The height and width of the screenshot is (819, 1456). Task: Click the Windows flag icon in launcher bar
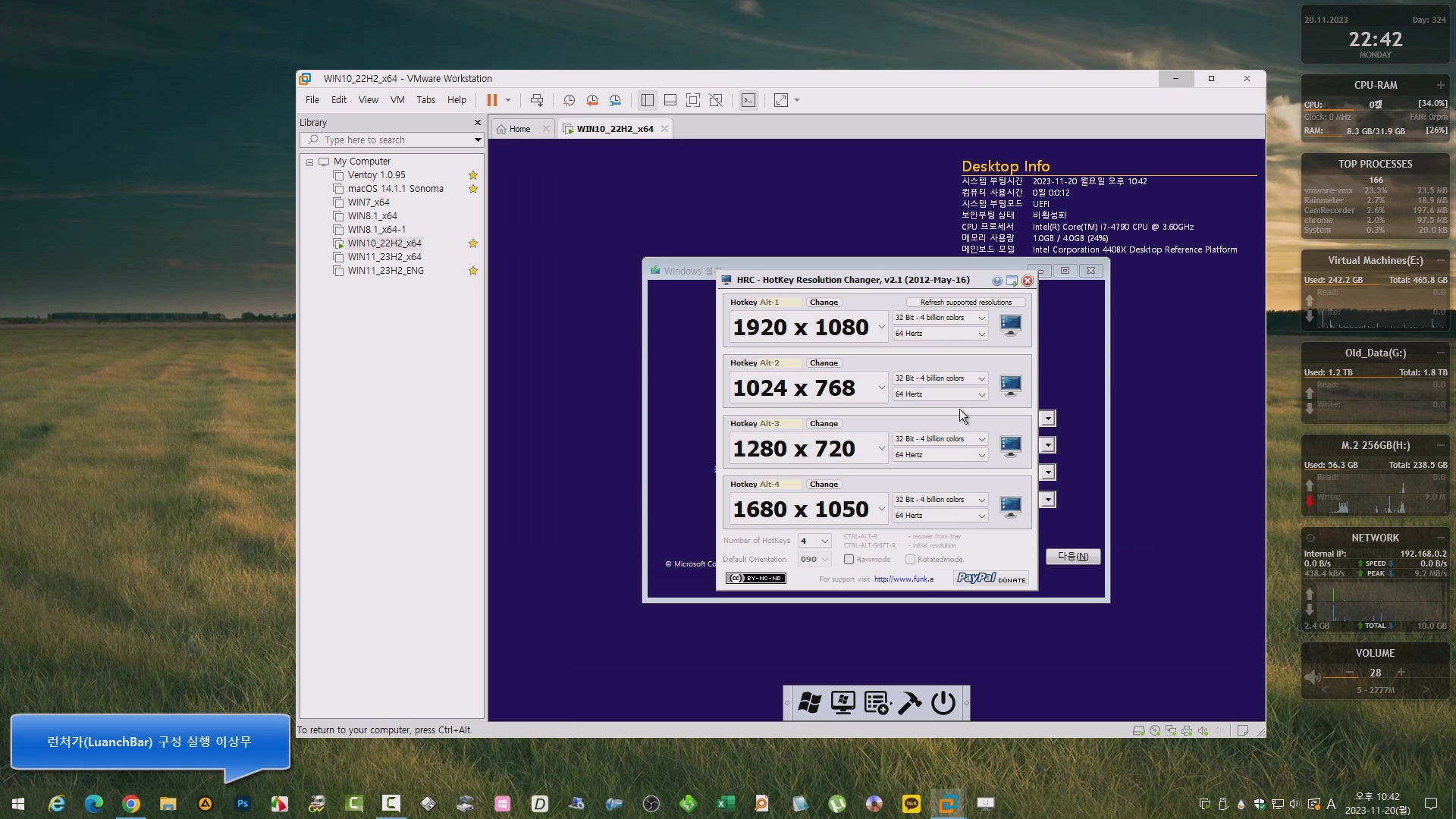pyautogui.click(x=809, y=703)
